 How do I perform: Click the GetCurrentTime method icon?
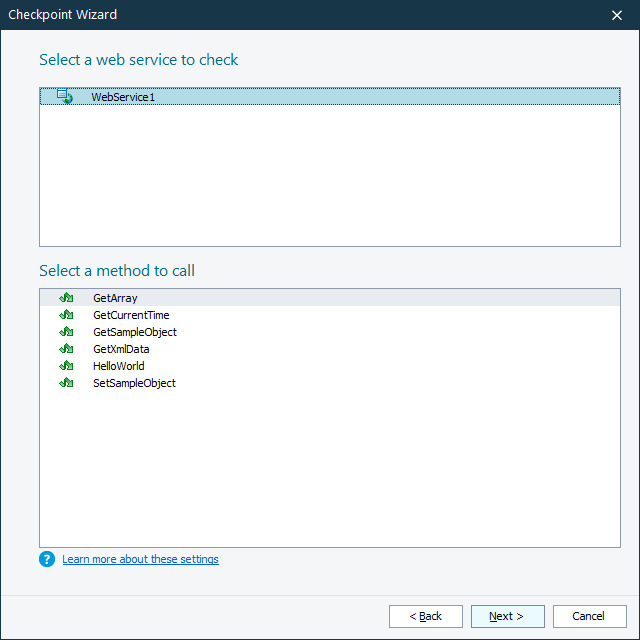(67, 315)
